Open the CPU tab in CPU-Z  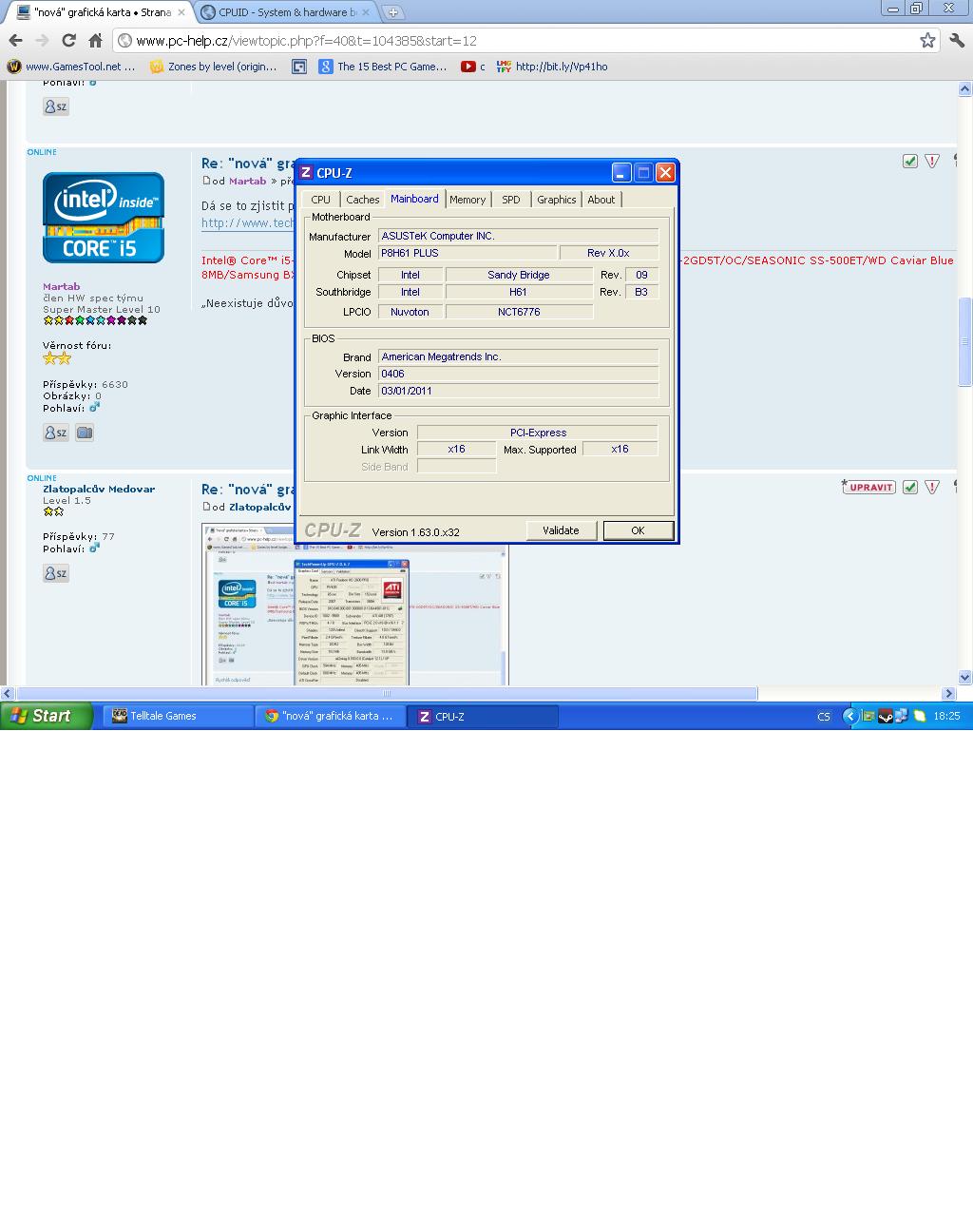click(x=321, y=200)
